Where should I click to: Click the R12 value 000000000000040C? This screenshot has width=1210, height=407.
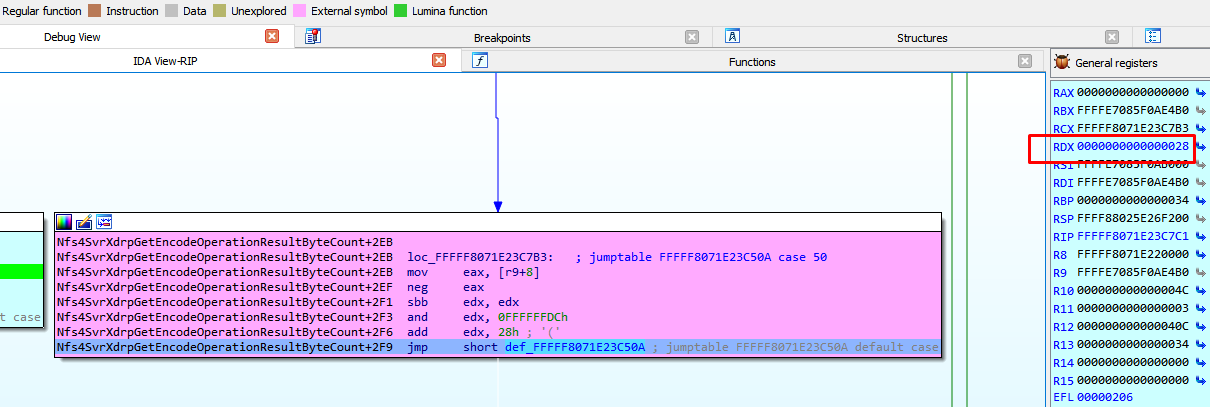pos(1133,326)
